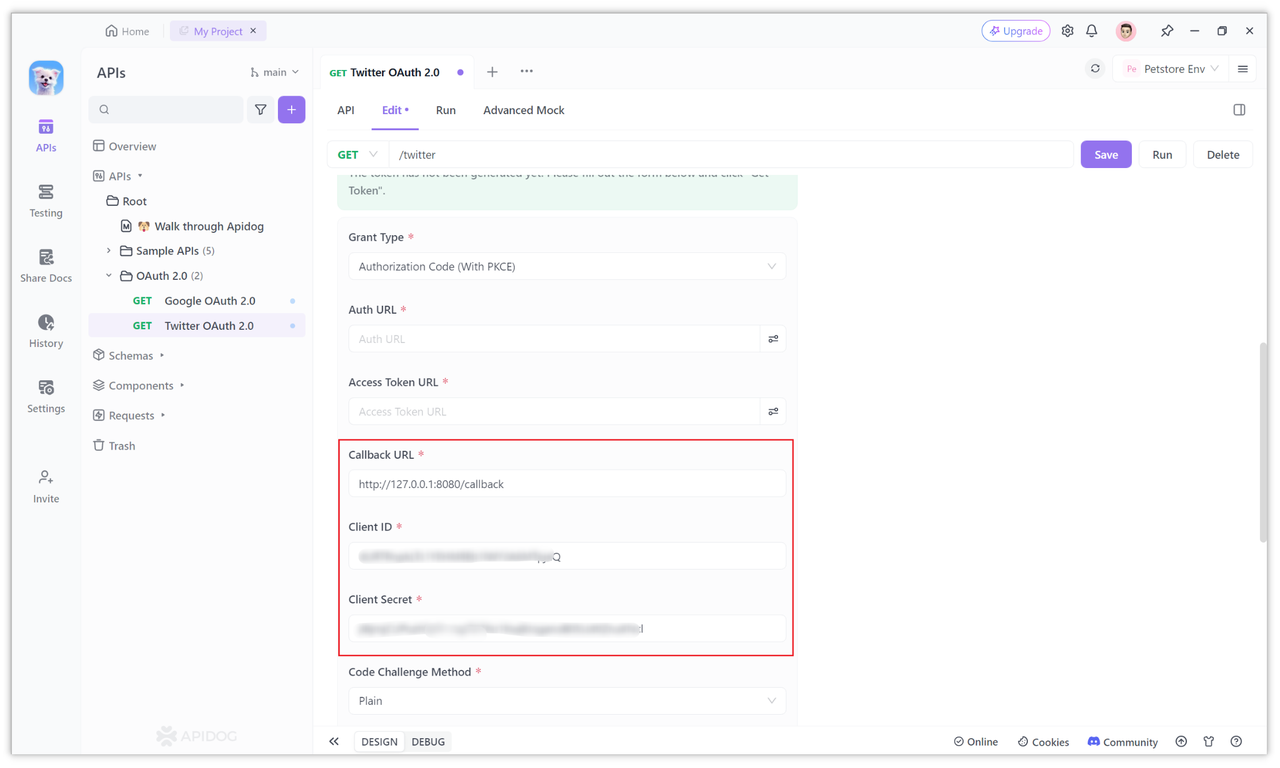Click the refresh icon near environment selector
1280x768 pixels.
click(x=1095, y=69)
